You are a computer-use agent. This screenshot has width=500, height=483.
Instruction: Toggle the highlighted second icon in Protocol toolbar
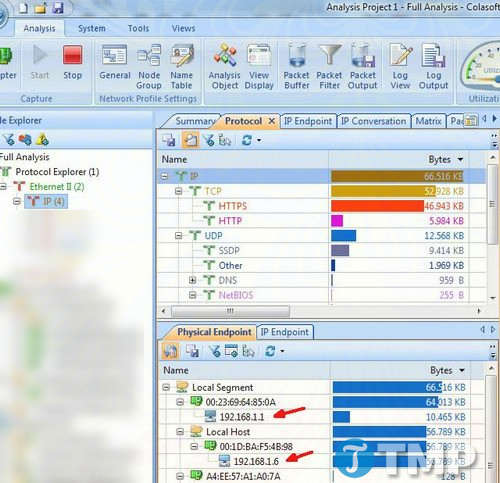tap(191, 140)
